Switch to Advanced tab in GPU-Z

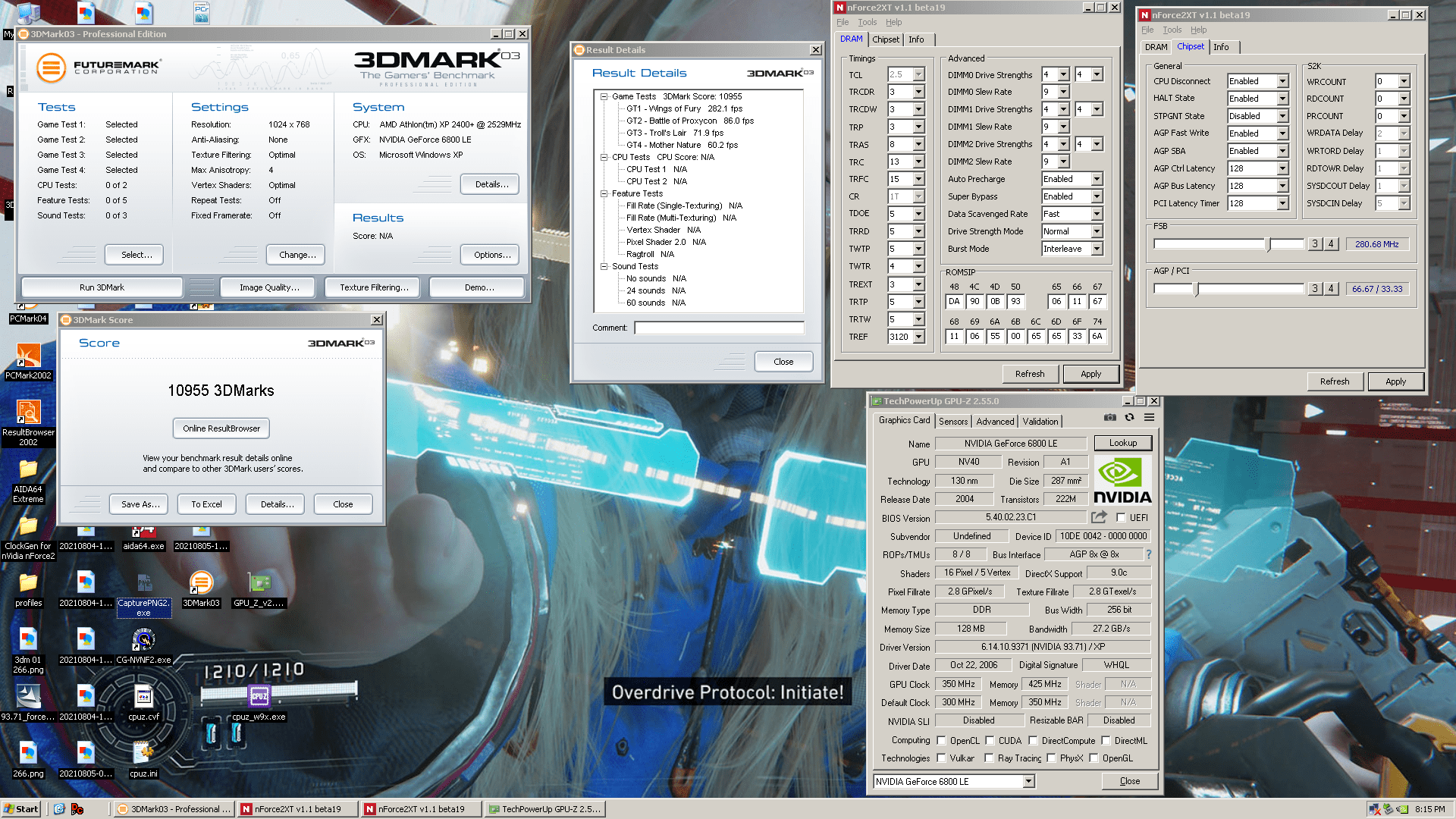(995, 422)
